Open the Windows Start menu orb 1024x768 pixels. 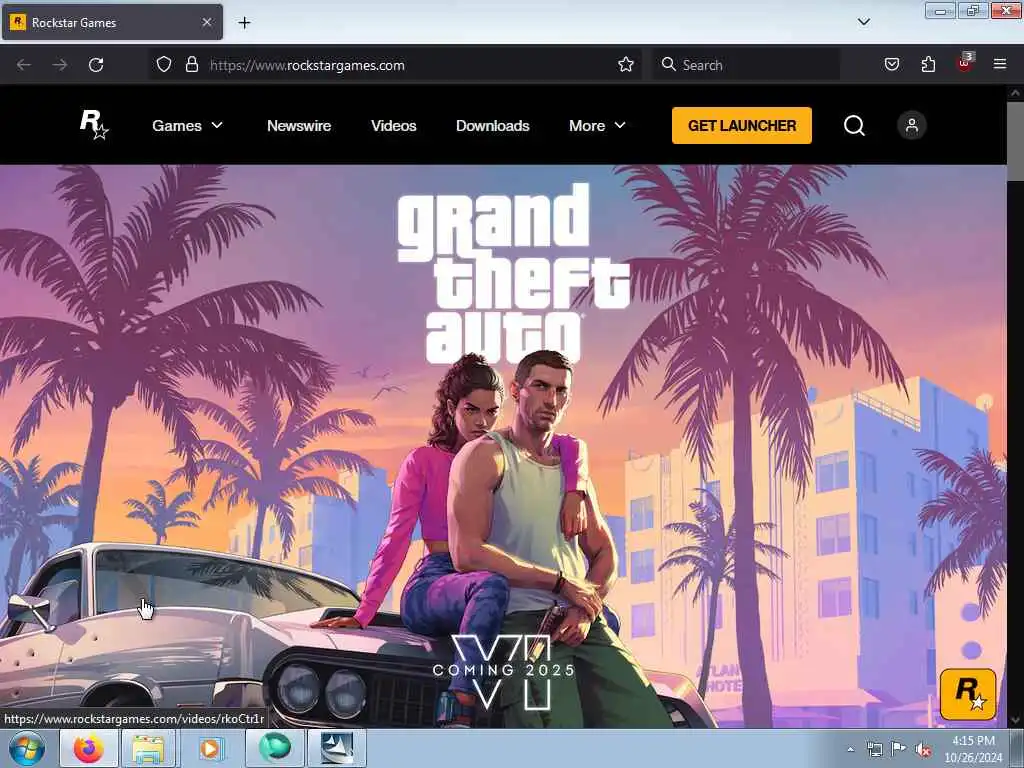coord(26,748)
